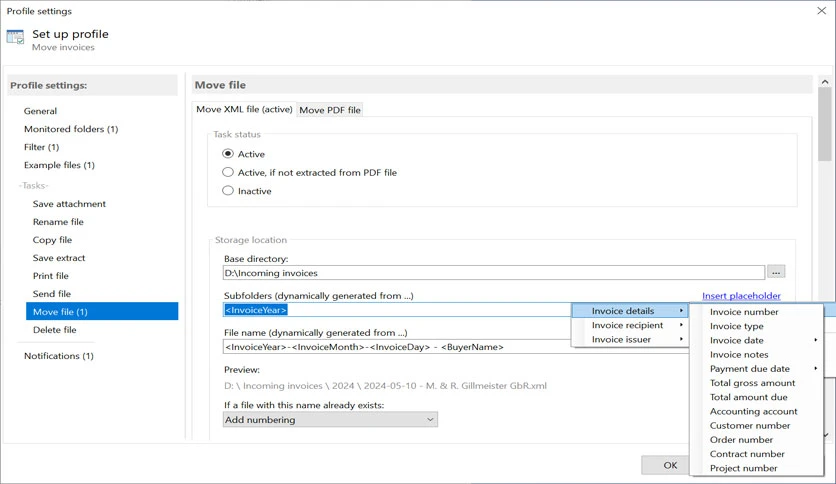This screenshot has height=484, width=836.
Task: Choose Invoice notes placeholder
Action: (x=757, y=354)
